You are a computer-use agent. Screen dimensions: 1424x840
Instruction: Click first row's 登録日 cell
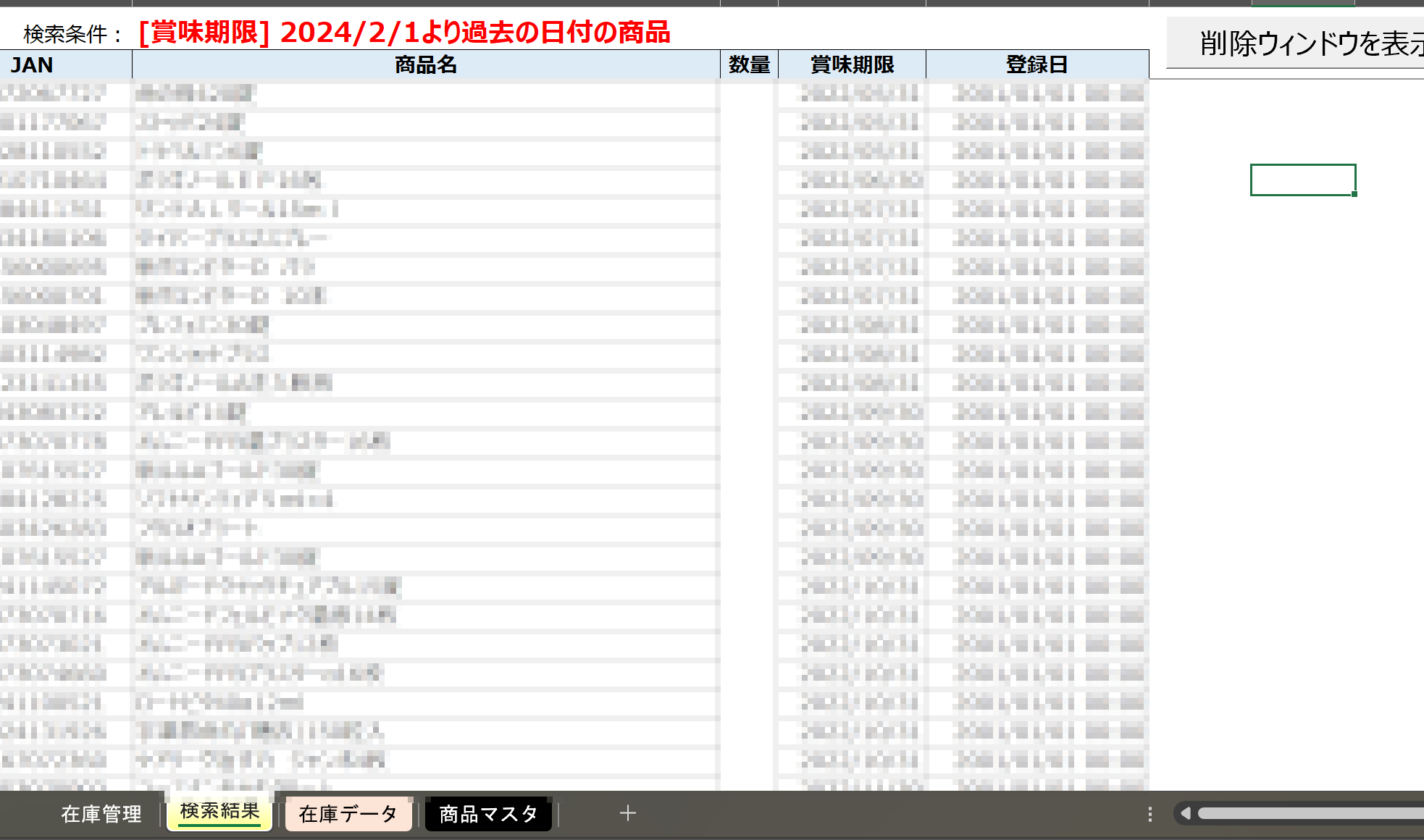coord(1037,93)
